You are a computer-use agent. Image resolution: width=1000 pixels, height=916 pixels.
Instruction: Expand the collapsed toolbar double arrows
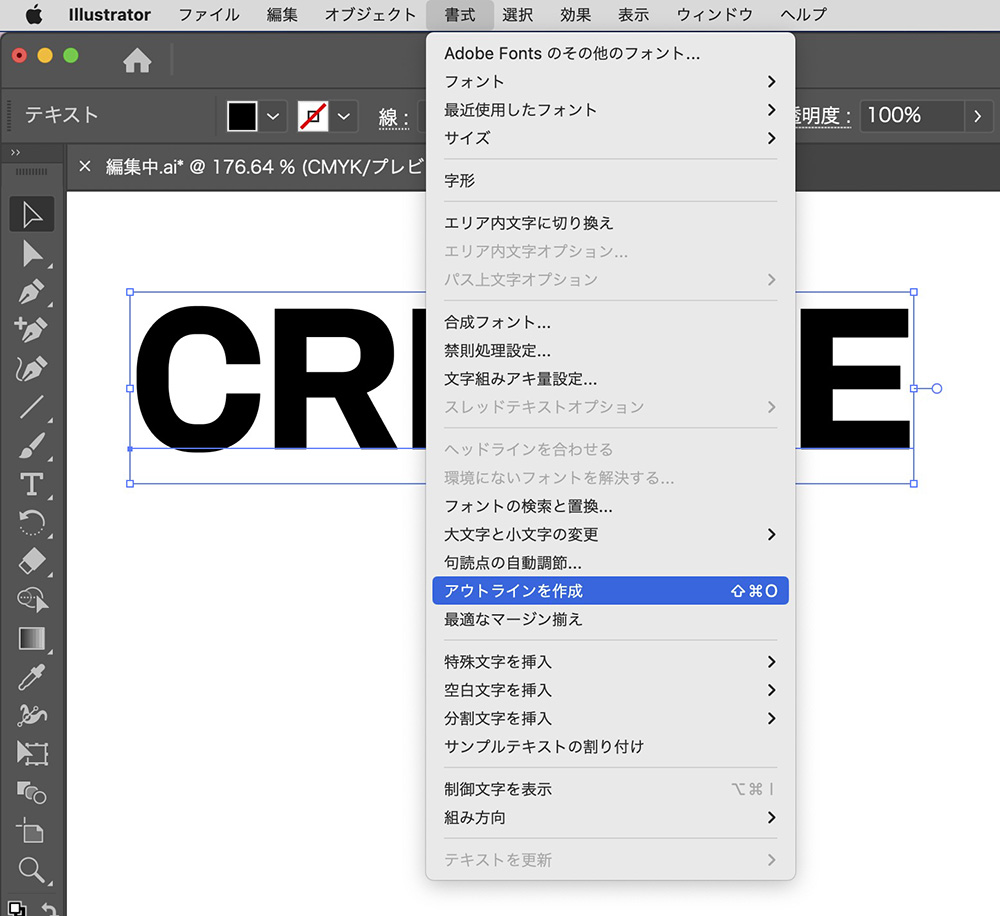(x=15, y=152)
